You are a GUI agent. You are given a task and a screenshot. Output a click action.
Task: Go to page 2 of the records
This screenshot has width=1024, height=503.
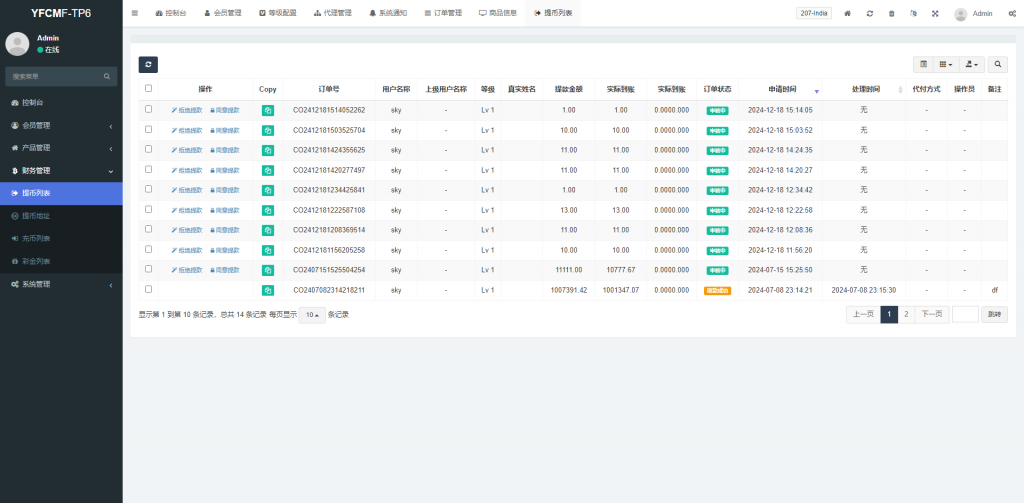906,314
